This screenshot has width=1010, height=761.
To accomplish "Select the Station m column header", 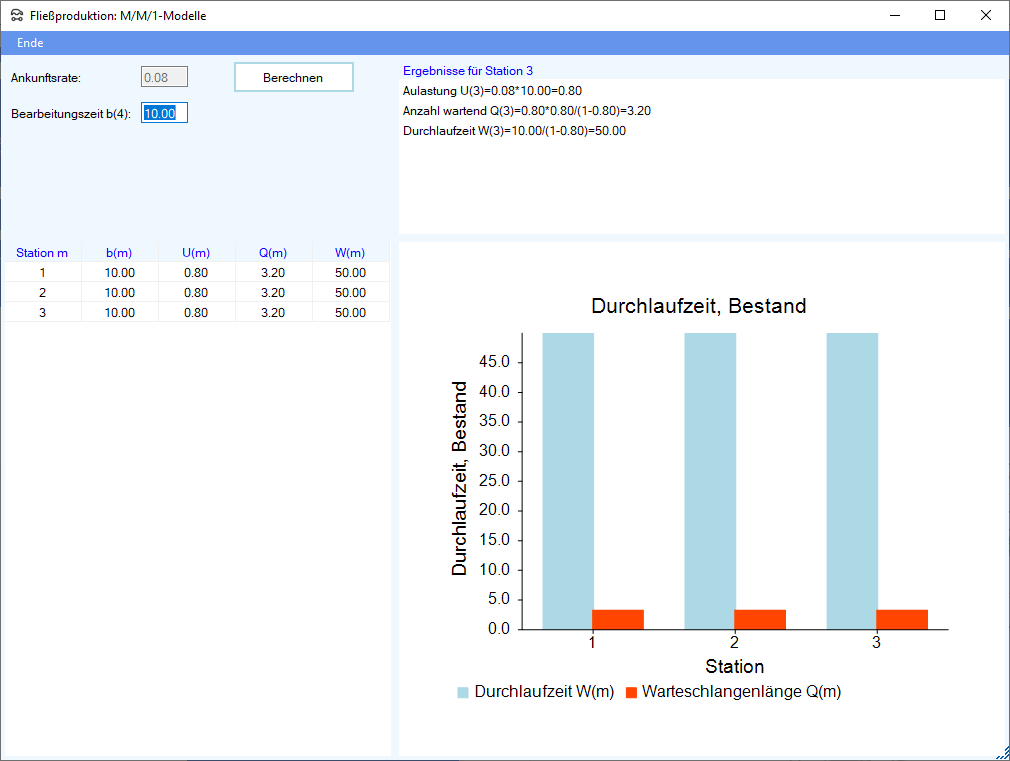I will (x=42, y=253).
